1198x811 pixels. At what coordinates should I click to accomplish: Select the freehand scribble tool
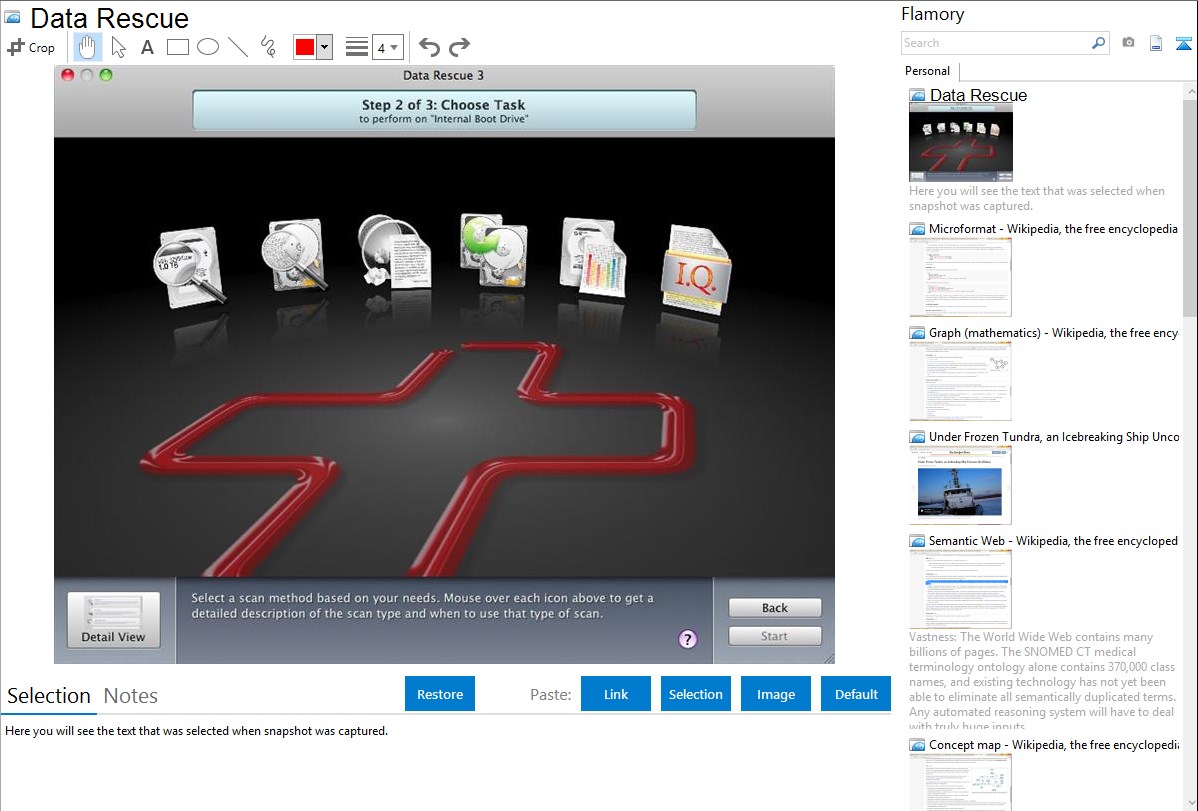pos(268,47)
